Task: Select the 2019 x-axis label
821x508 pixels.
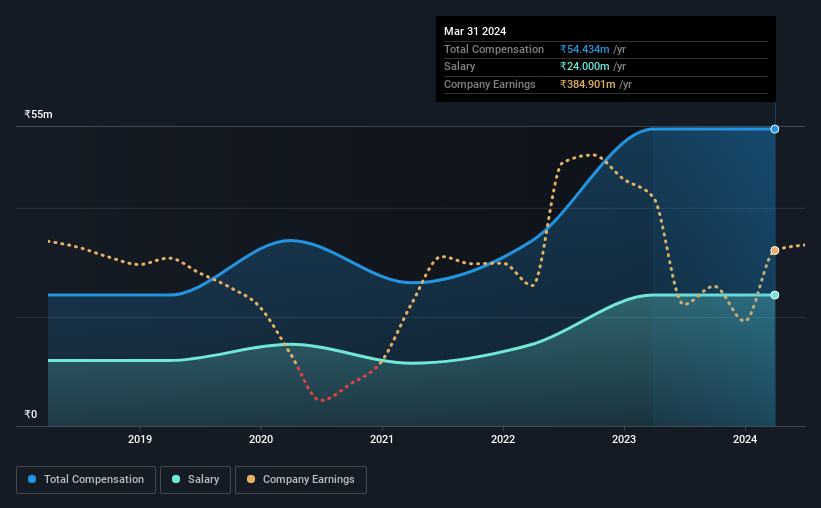Action: [x=140, y=439]
